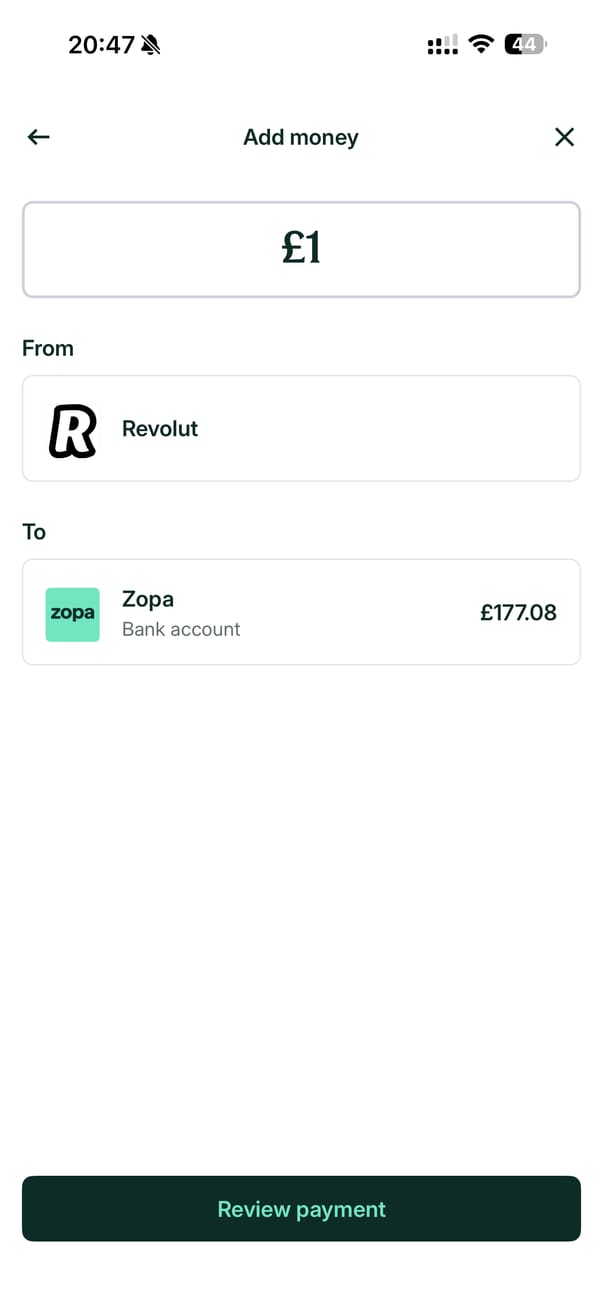Viewport: 603px width, 1310px height.
Task: Tap the To section label
Action: [x=34, y=532]
